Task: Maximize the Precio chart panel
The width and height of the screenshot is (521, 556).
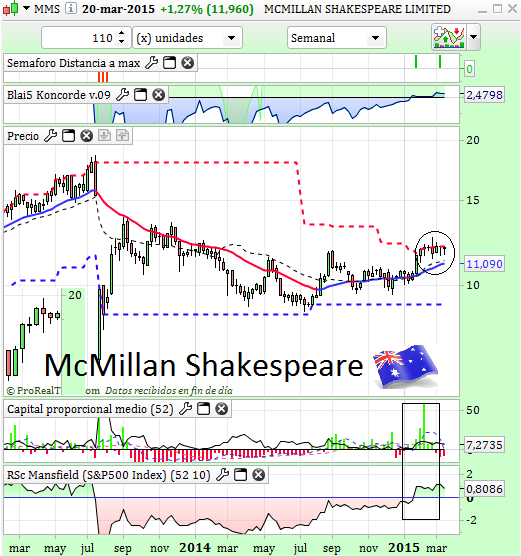Action: 68,135
